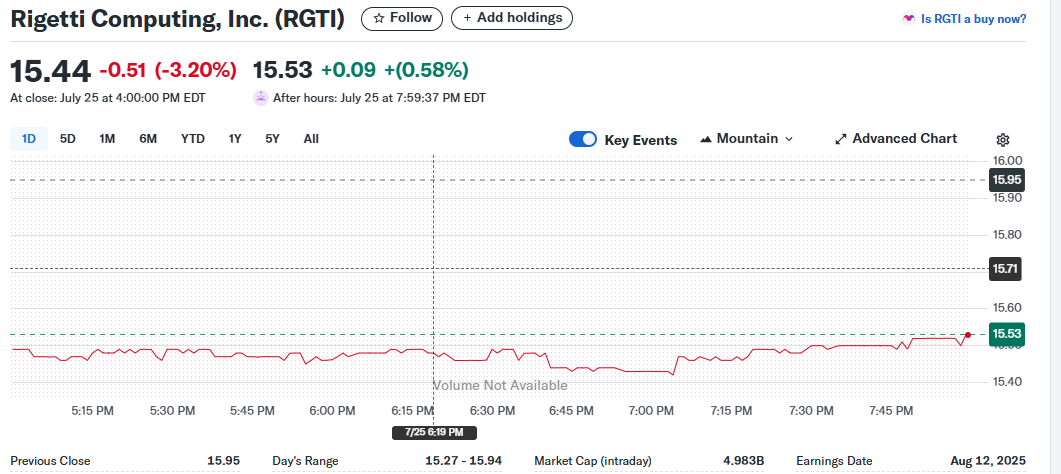Expand the Mountain chart style dropdown
Screen dimensions: 1061x474
point(788,139)
